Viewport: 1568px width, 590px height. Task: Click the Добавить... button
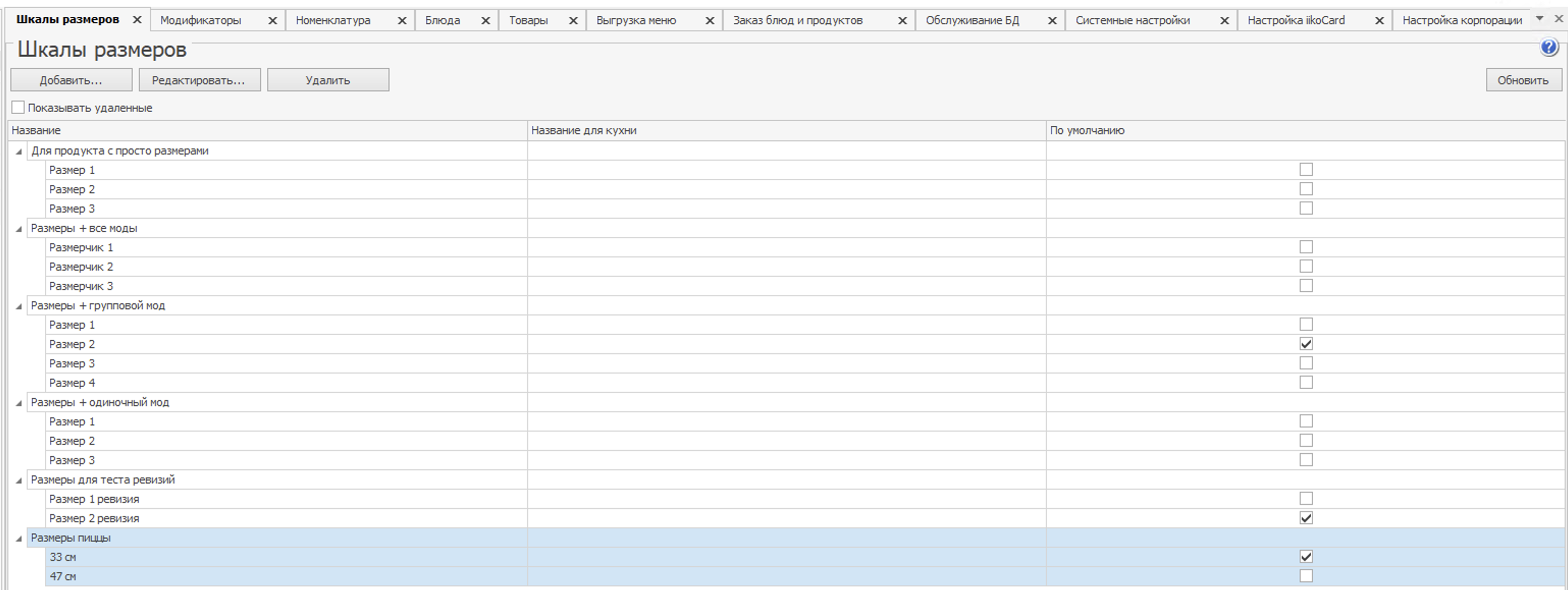click(x=71, y=81)
